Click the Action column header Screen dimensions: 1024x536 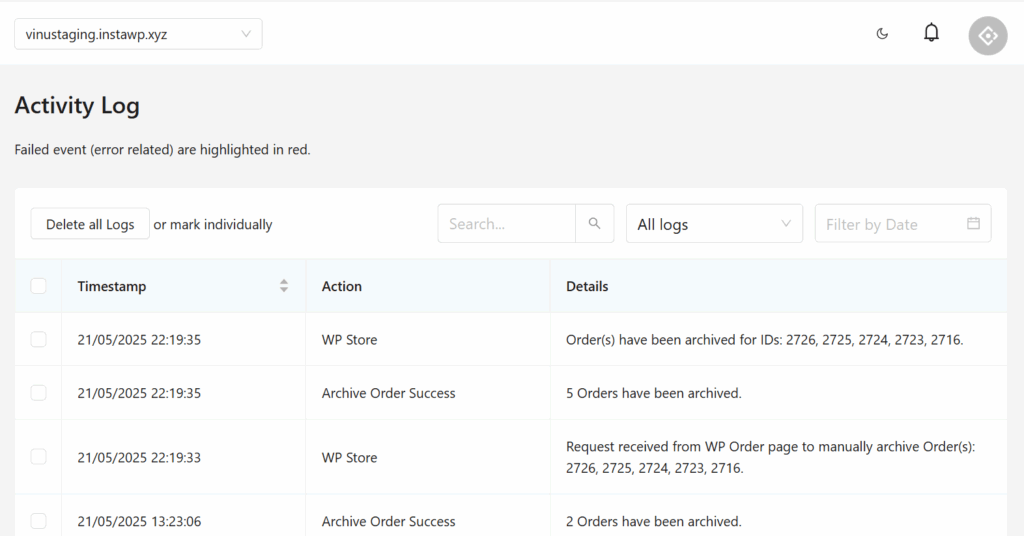click(342, 286)
